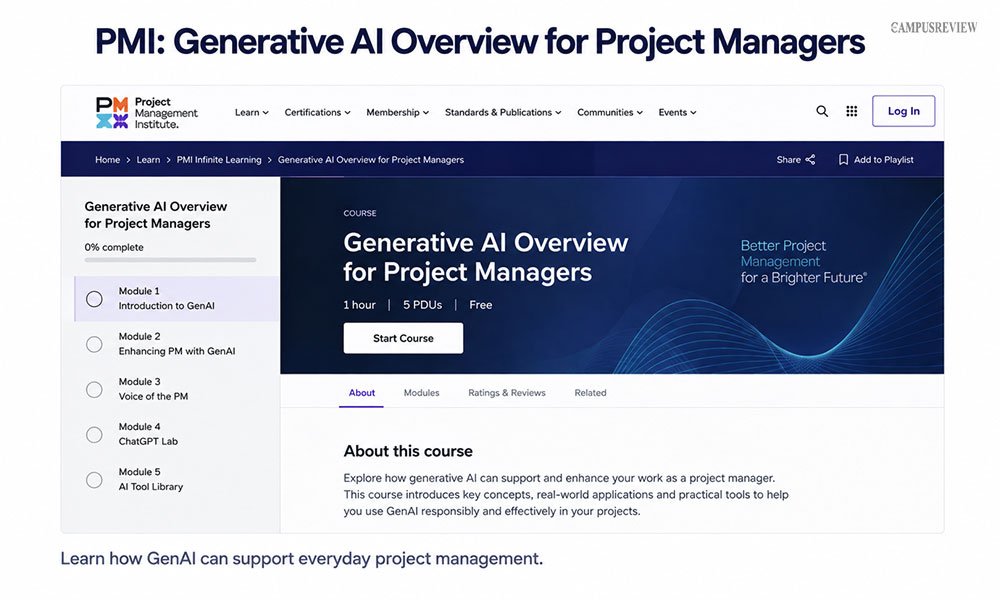Click the sidebar course title heading

click(156, 215)
